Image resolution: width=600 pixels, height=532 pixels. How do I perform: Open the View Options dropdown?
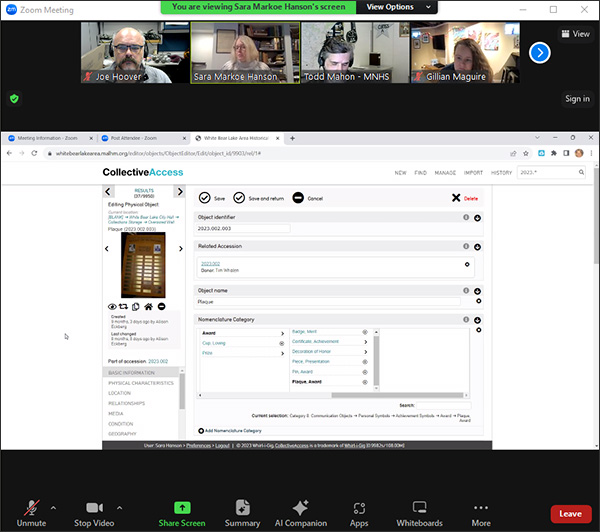390,6
